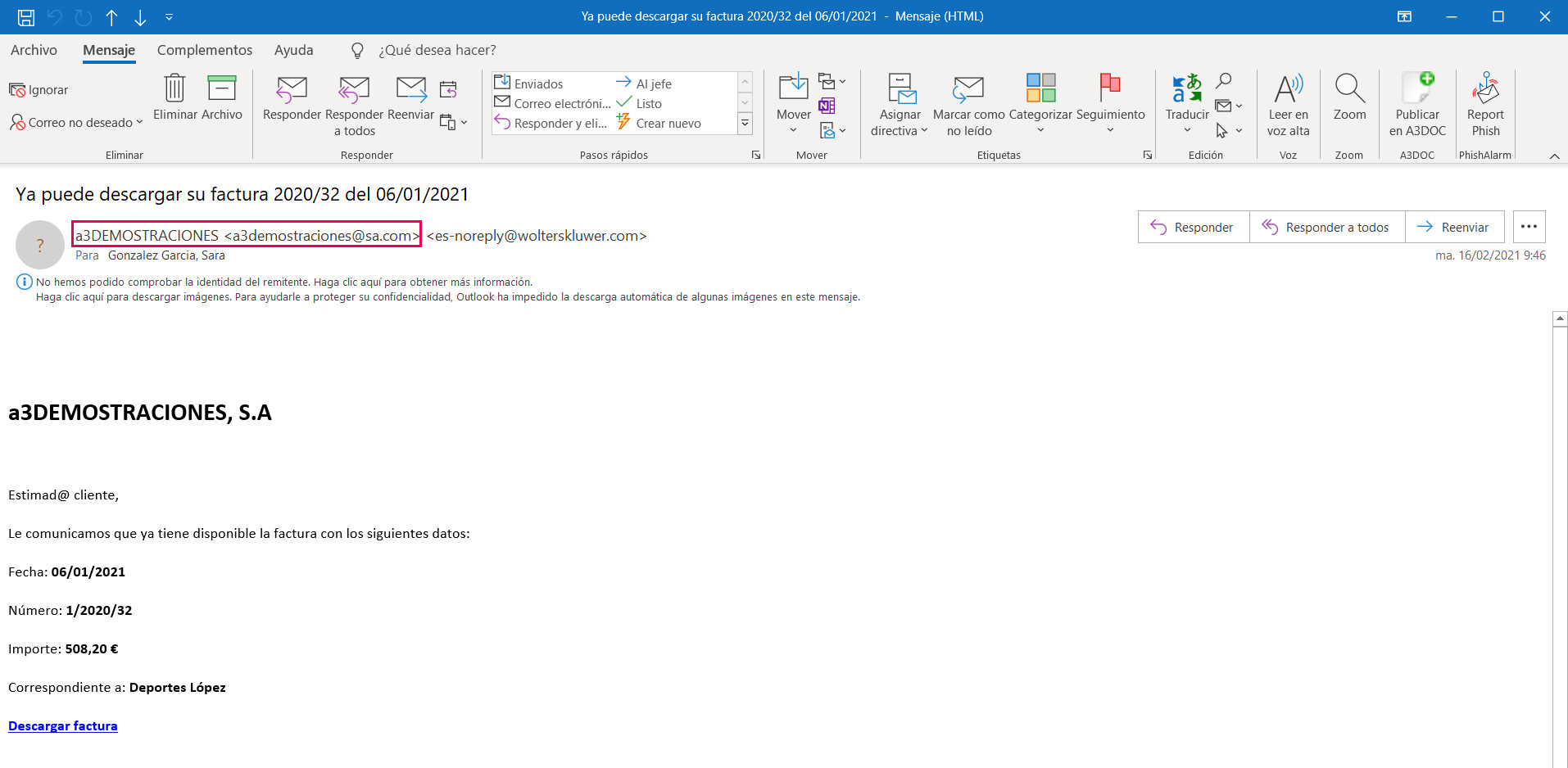This screenshot has width=1568, height=768.
Task: Open the Descargar factura link
Action: 63,725
